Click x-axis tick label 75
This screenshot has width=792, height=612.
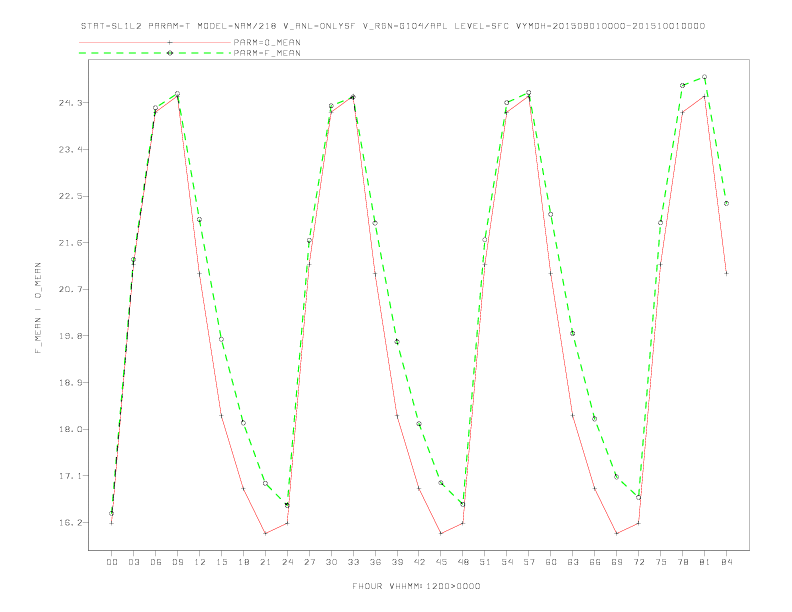click(x=661, y=562)
